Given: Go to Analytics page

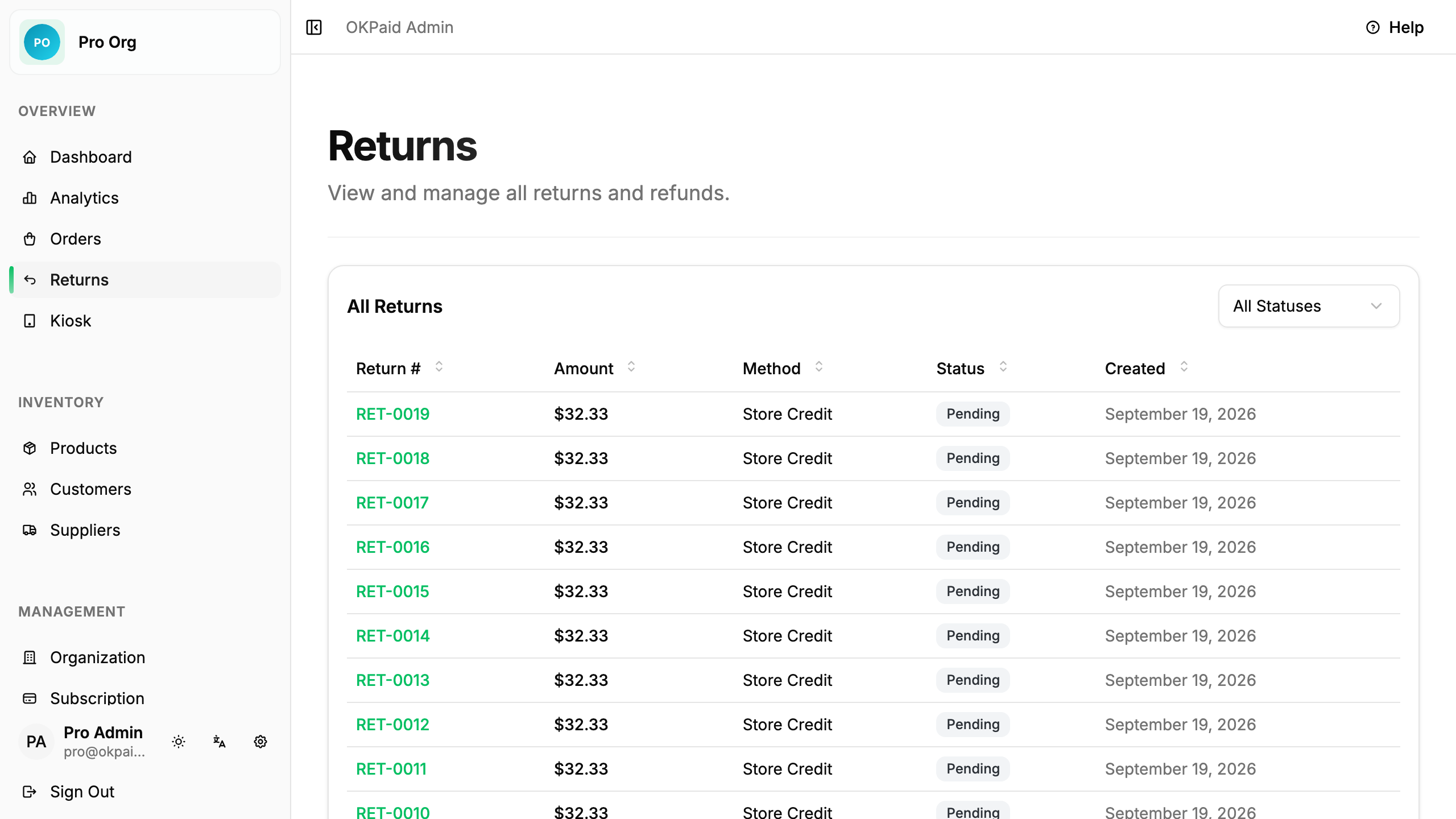Looking at the screenshot, I should tap(145, 198).
